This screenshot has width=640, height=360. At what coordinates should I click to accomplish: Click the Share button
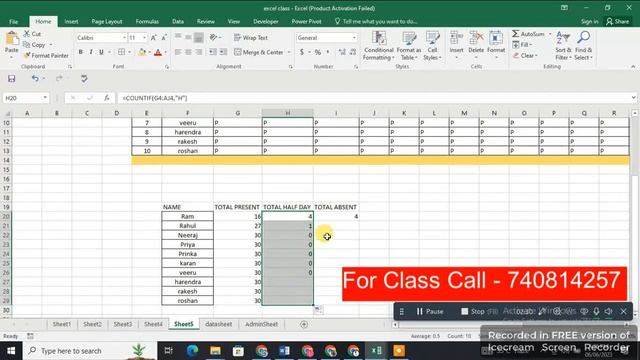pos(618,21)
